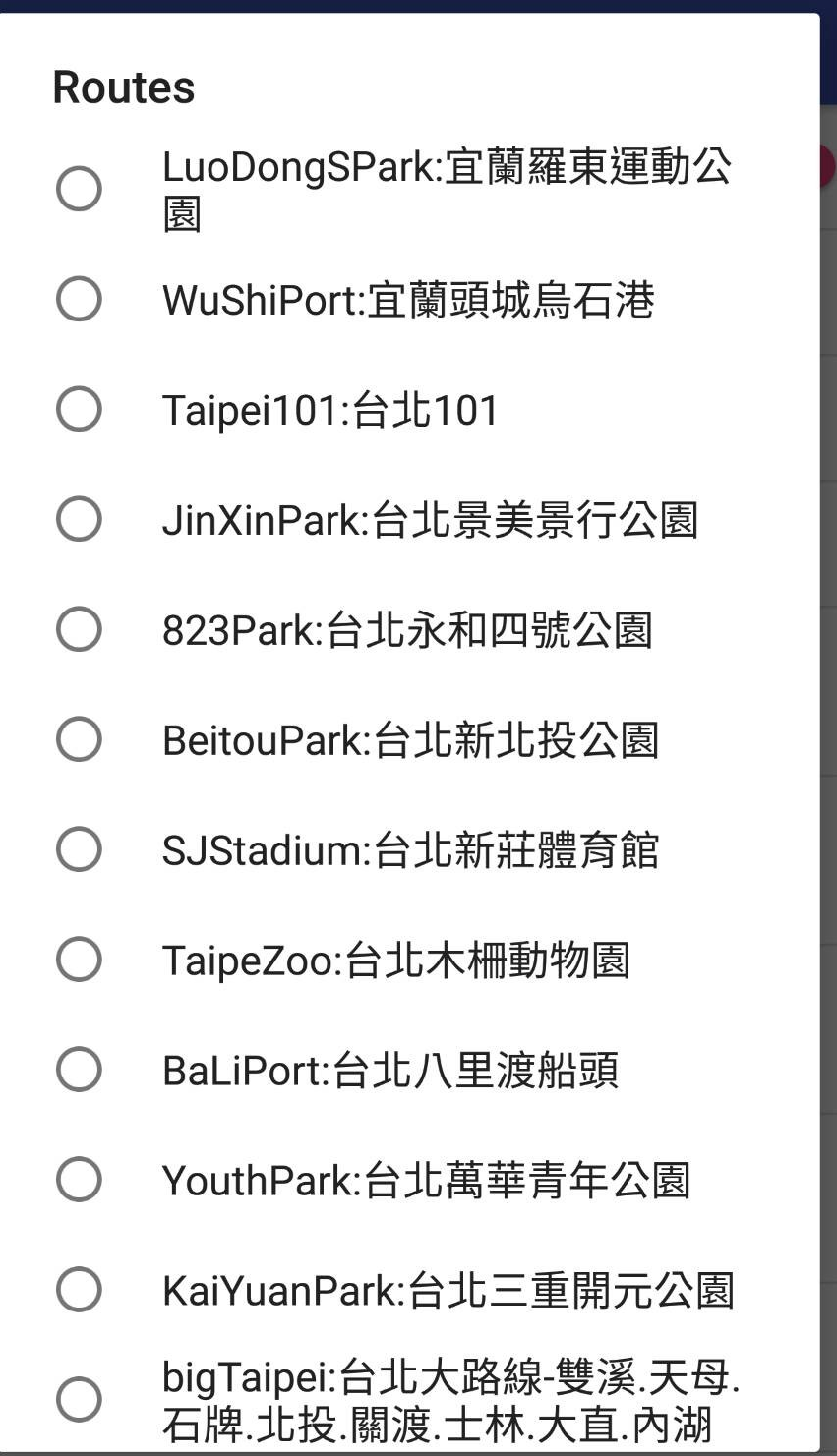Tap the WuShiPort route label
The height and width of the screenshot is (1456, 837).
(x=408, y=300)
